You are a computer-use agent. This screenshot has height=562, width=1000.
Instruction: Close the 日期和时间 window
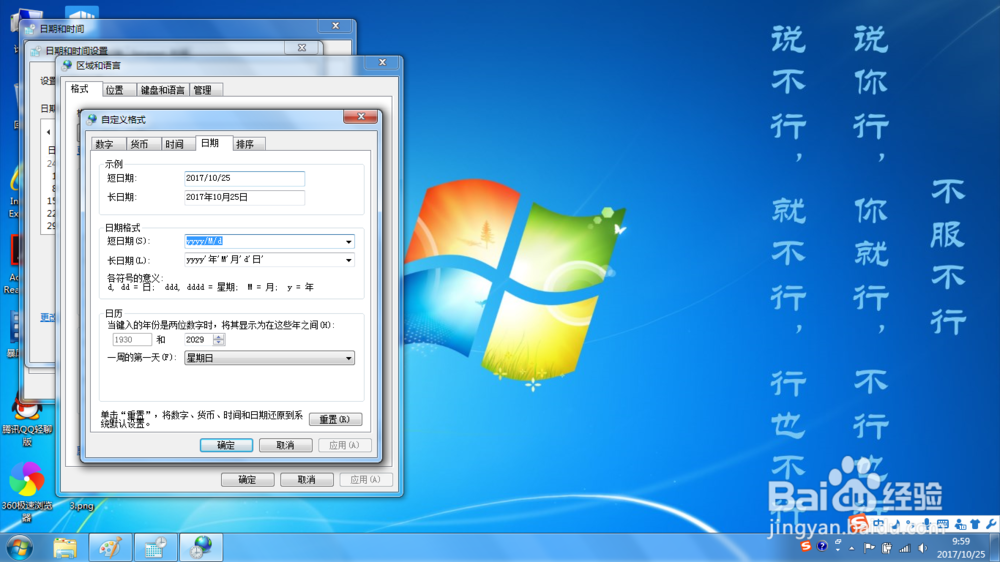[335, 26]
